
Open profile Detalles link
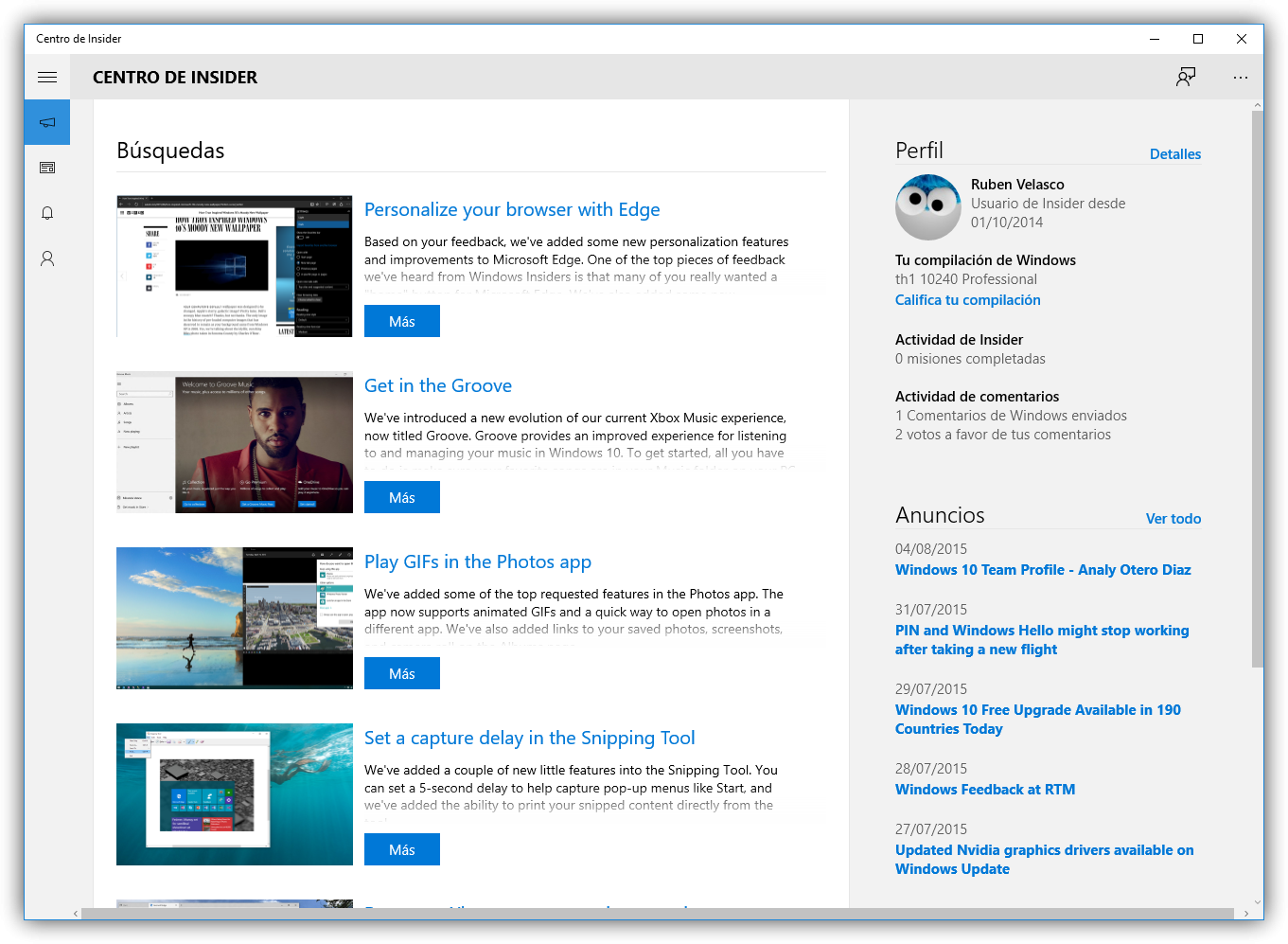pos(1175,154)
